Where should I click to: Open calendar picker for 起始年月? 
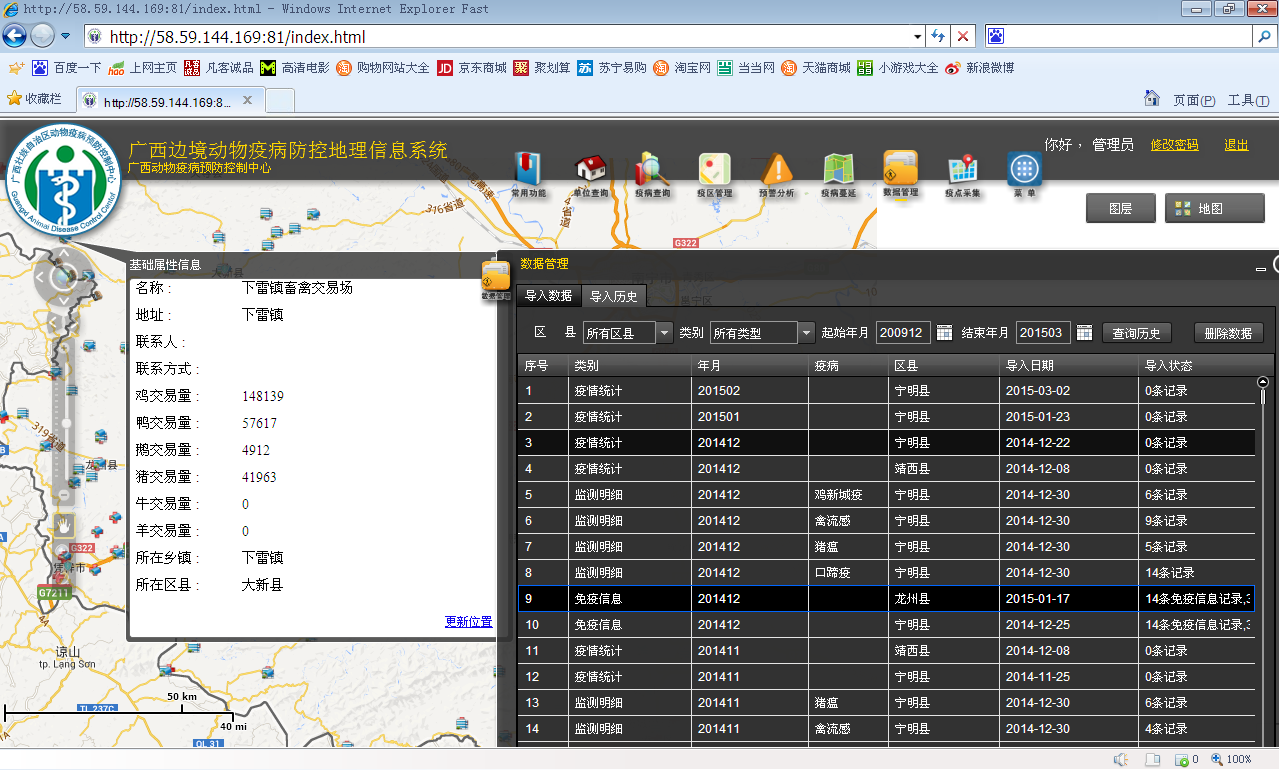tap(944, 333)
